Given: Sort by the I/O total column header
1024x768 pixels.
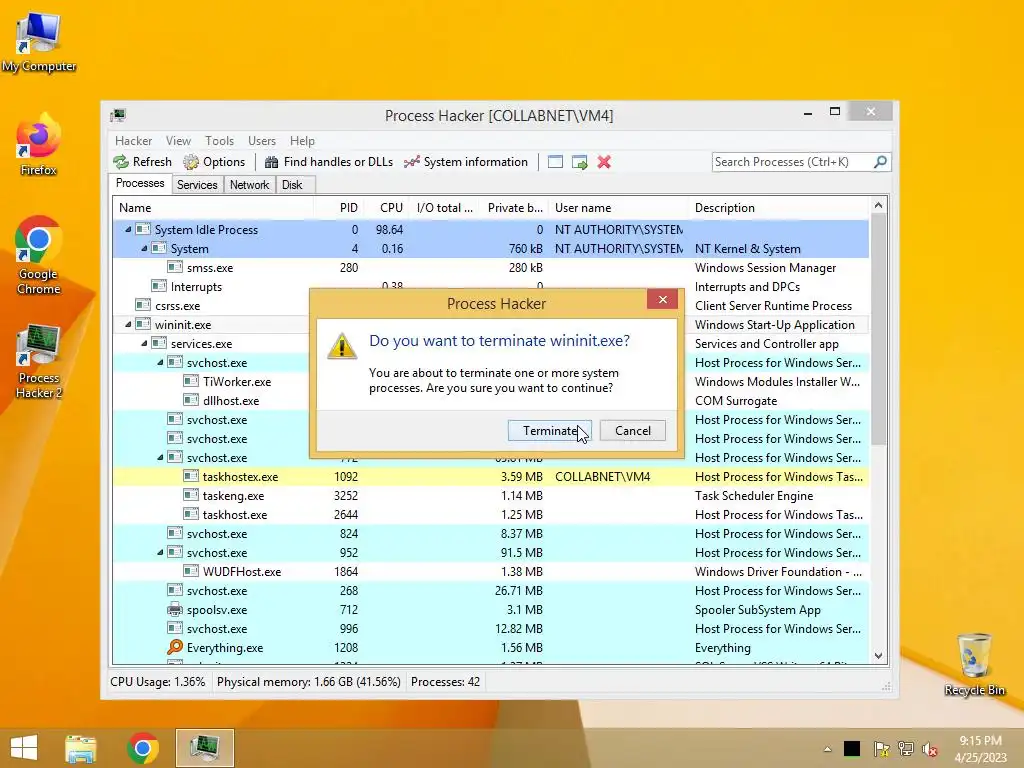Looking at the screenshot, I should (444, 208).
